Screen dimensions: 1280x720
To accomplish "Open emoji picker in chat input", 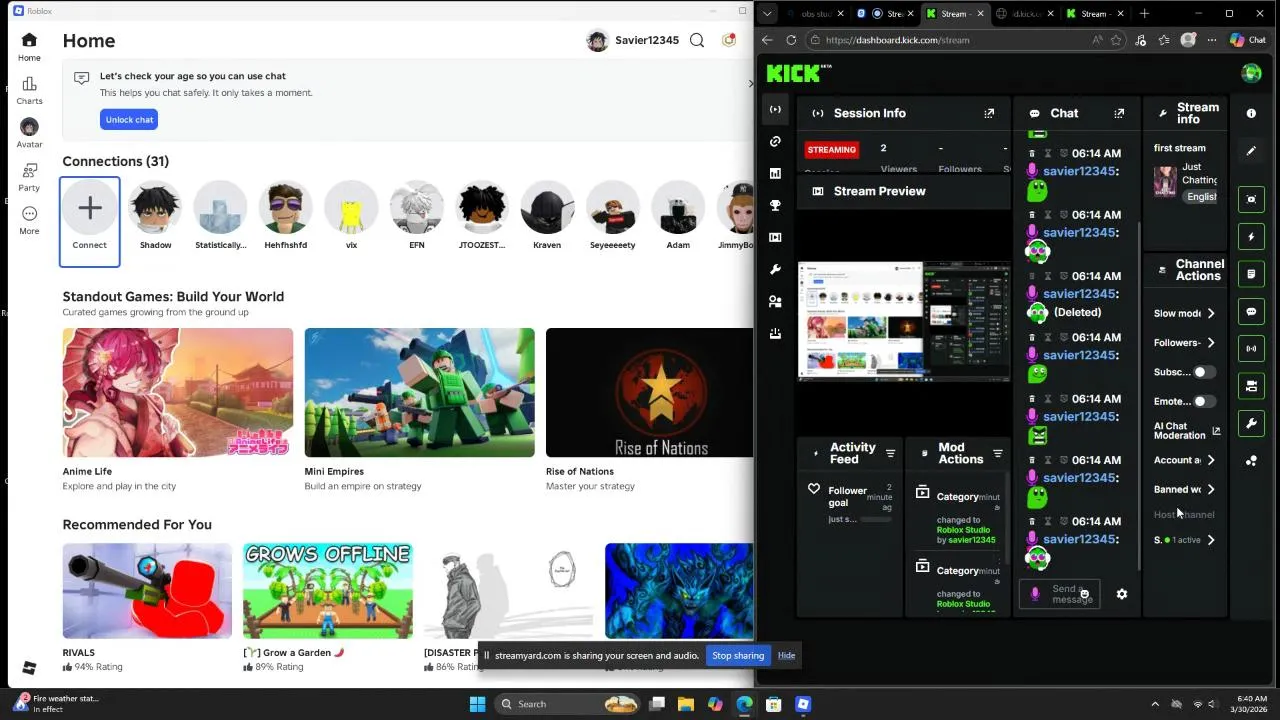I will [1084, 594].
